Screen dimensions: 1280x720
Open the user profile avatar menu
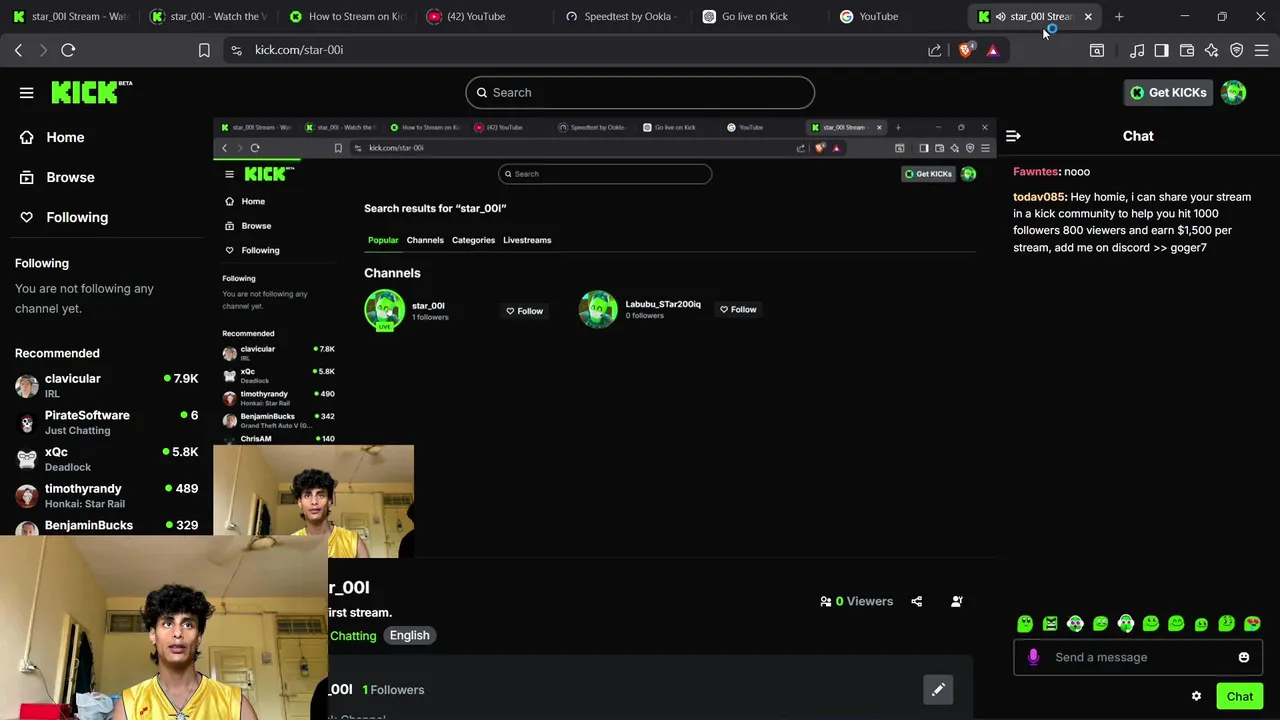point(1234,92)
